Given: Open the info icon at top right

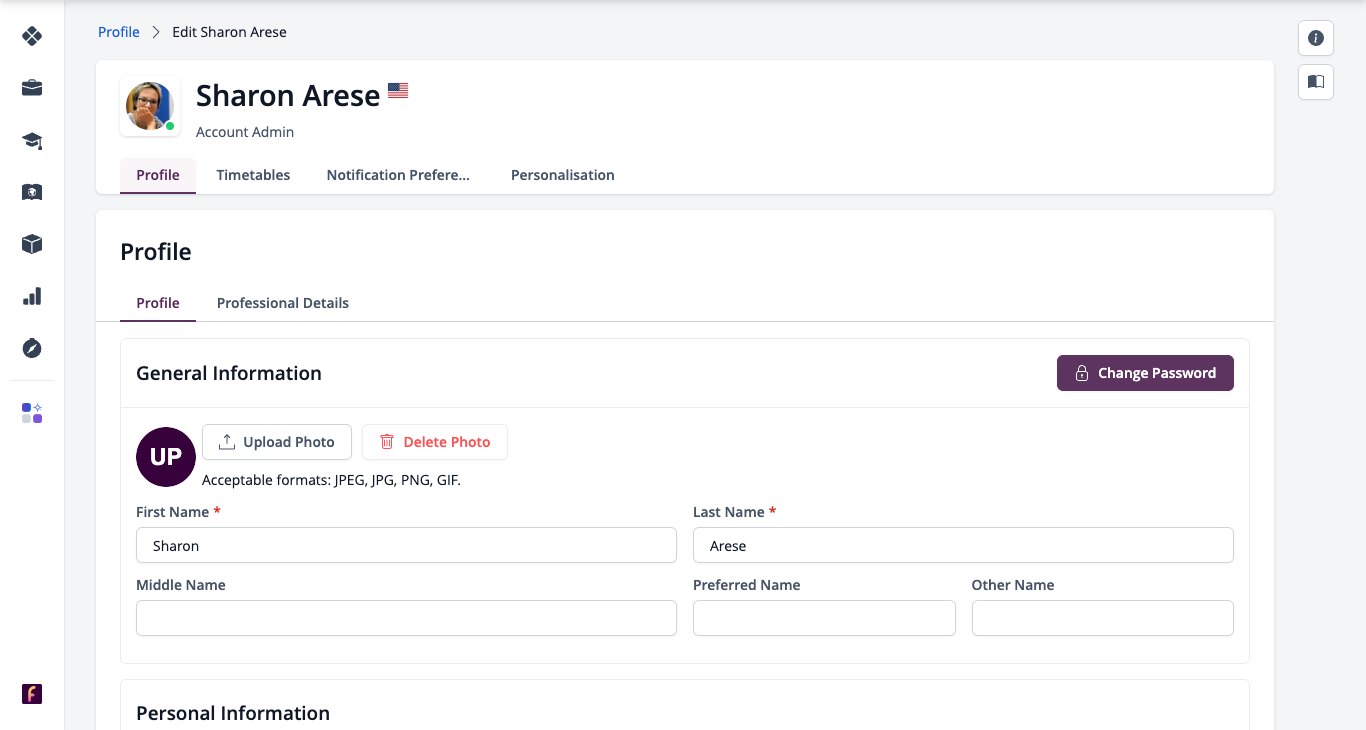Looking at the screenshot, I should coord(1316,38).
